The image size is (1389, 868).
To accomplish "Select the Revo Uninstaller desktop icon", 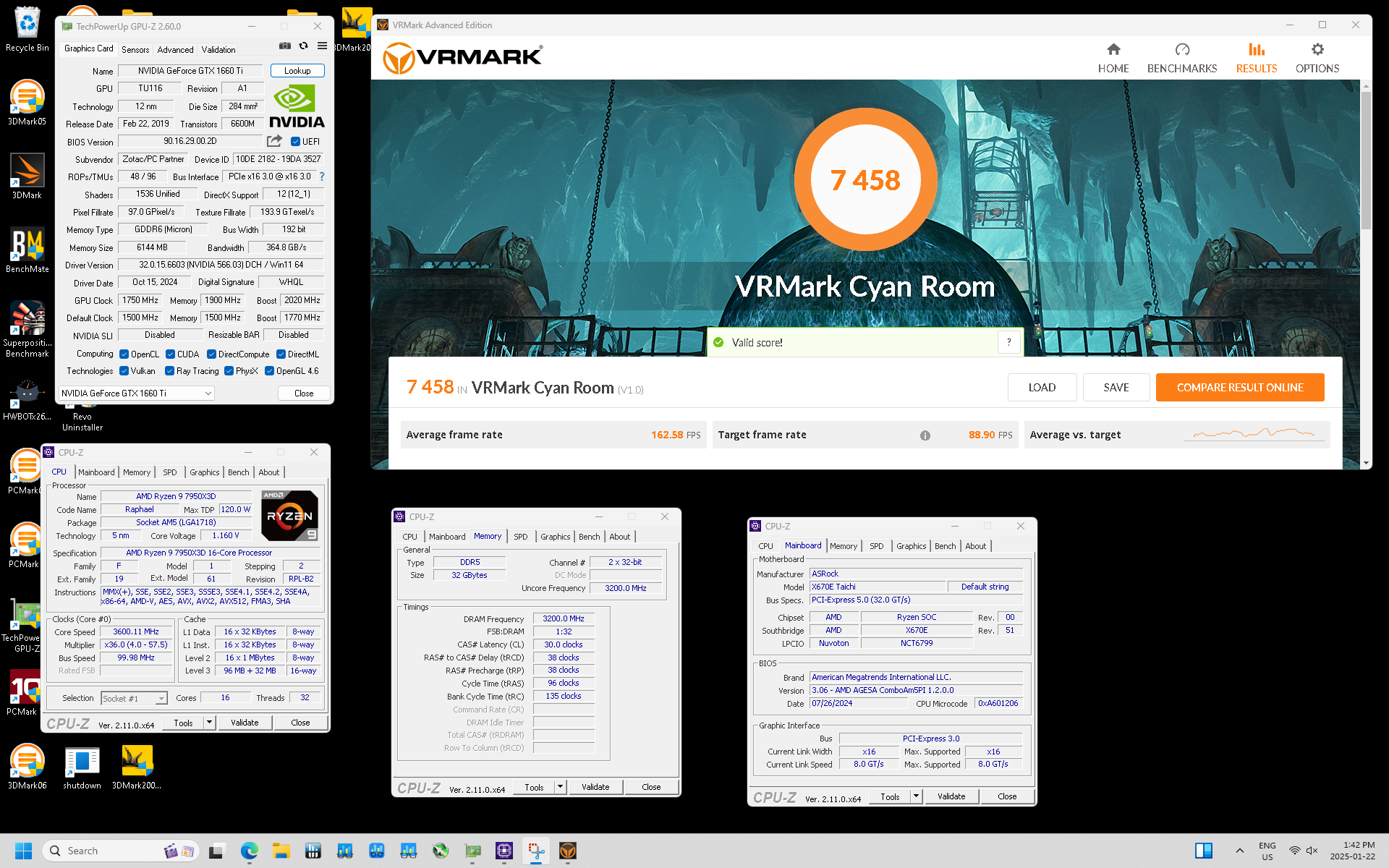I will click(x=82, y=422).
